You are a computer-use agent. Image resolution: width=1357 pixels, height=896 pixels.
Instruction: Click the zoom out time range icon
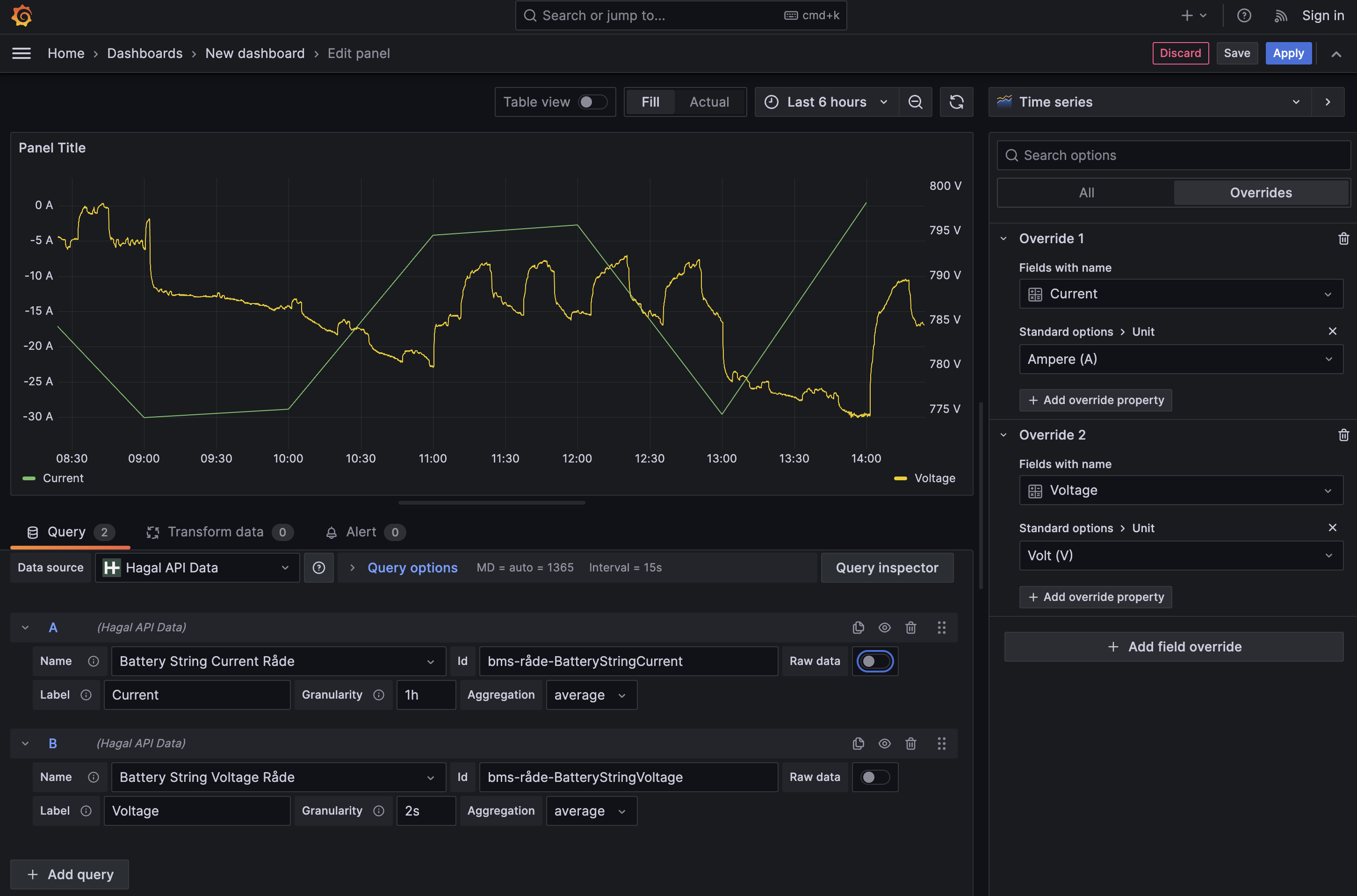915,102
